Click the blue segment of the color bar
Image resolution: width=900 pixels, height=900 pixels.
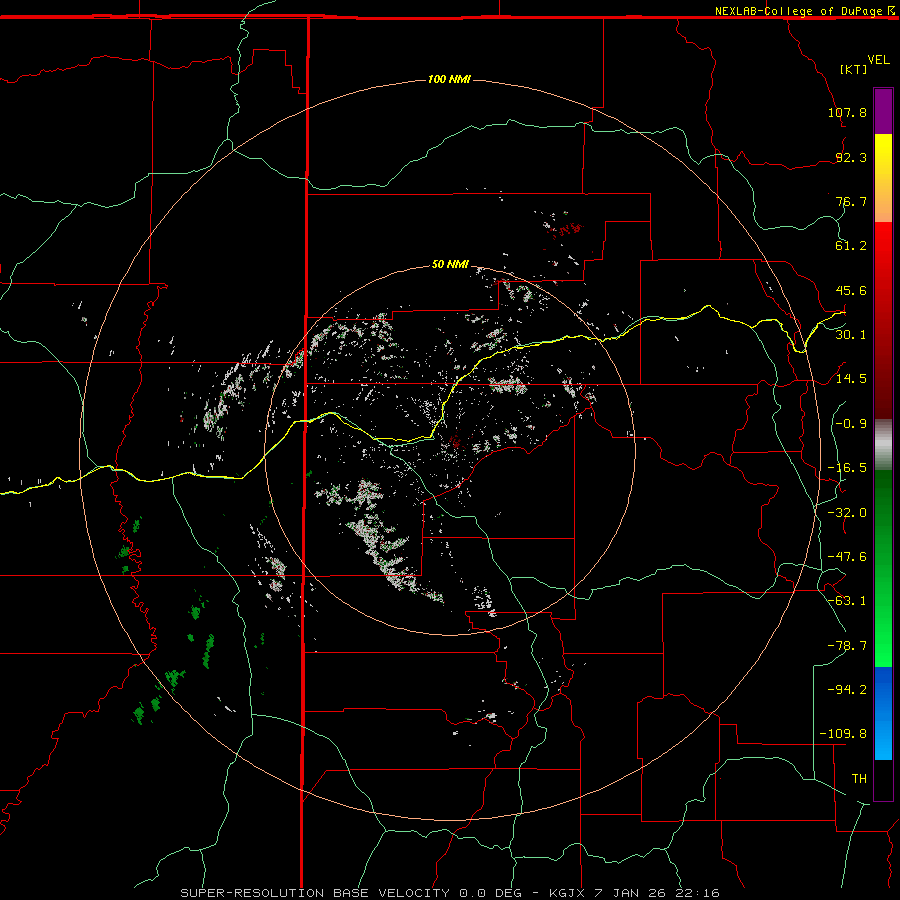pyautogui.click(x=883, y=713)
